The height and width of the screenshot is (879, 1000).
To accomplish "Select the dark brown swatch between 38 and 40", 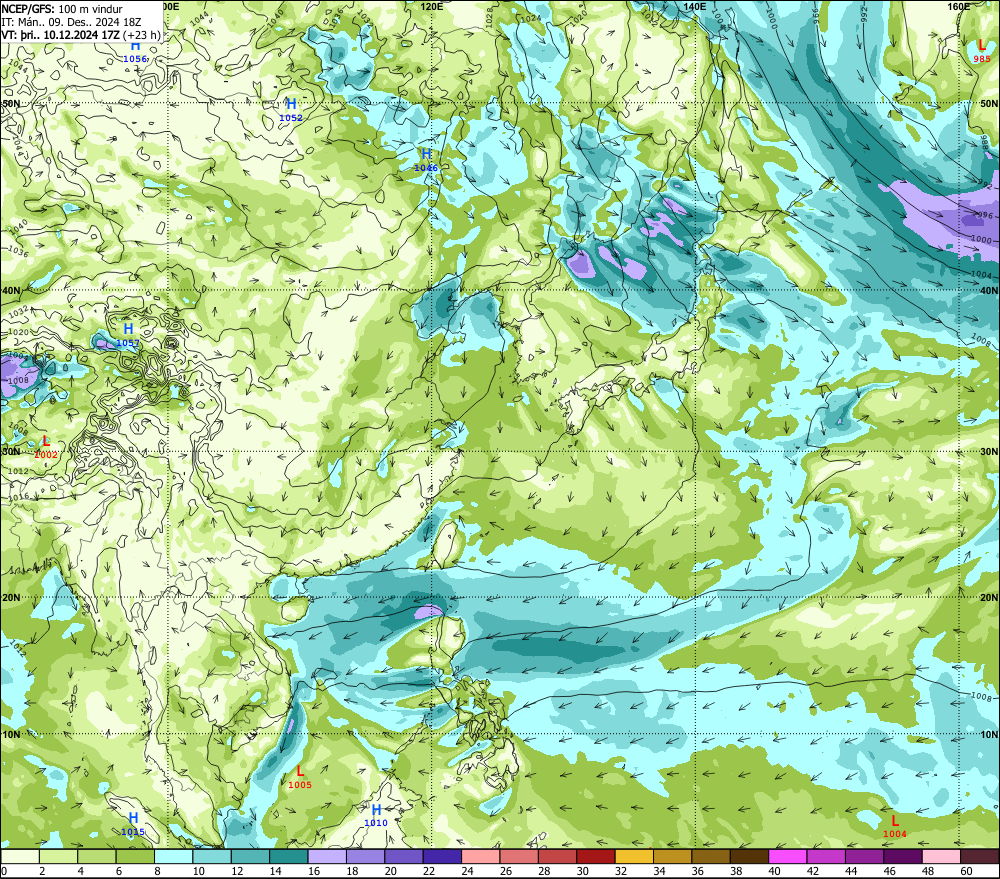I will click(749, 856).
